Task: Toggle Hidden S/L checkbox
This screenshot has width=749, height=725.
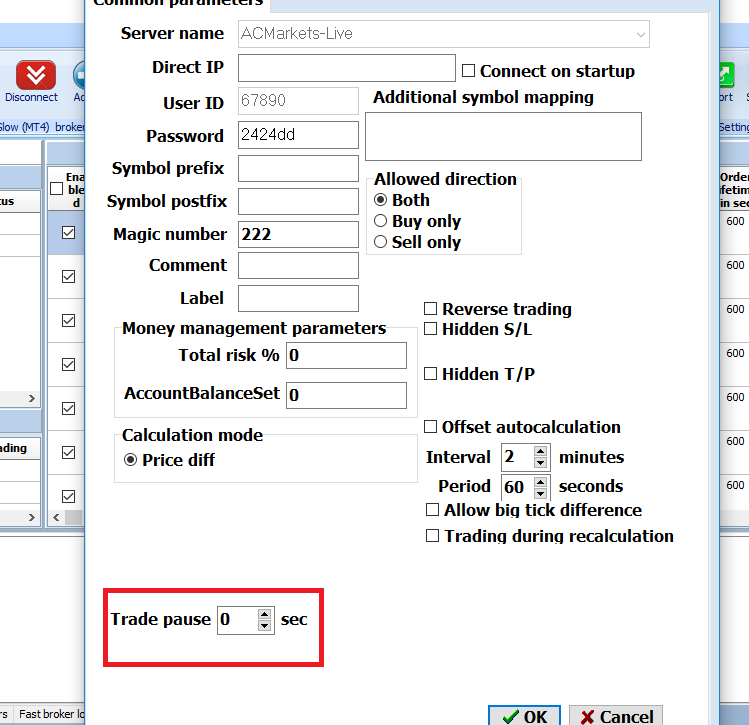Action: (x=430, y=329)
